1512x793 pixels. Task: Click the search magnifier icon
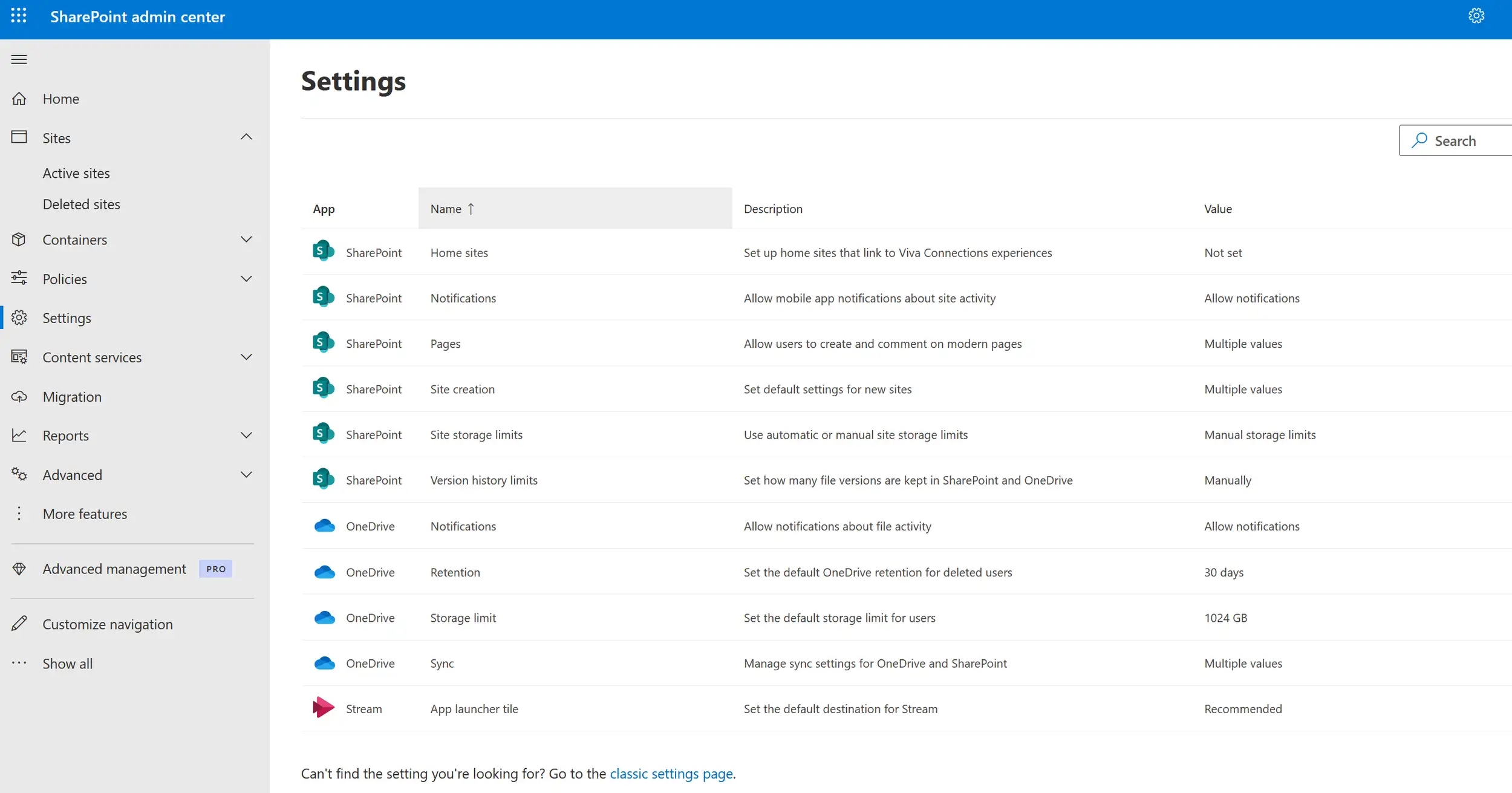click(1419, 140)
